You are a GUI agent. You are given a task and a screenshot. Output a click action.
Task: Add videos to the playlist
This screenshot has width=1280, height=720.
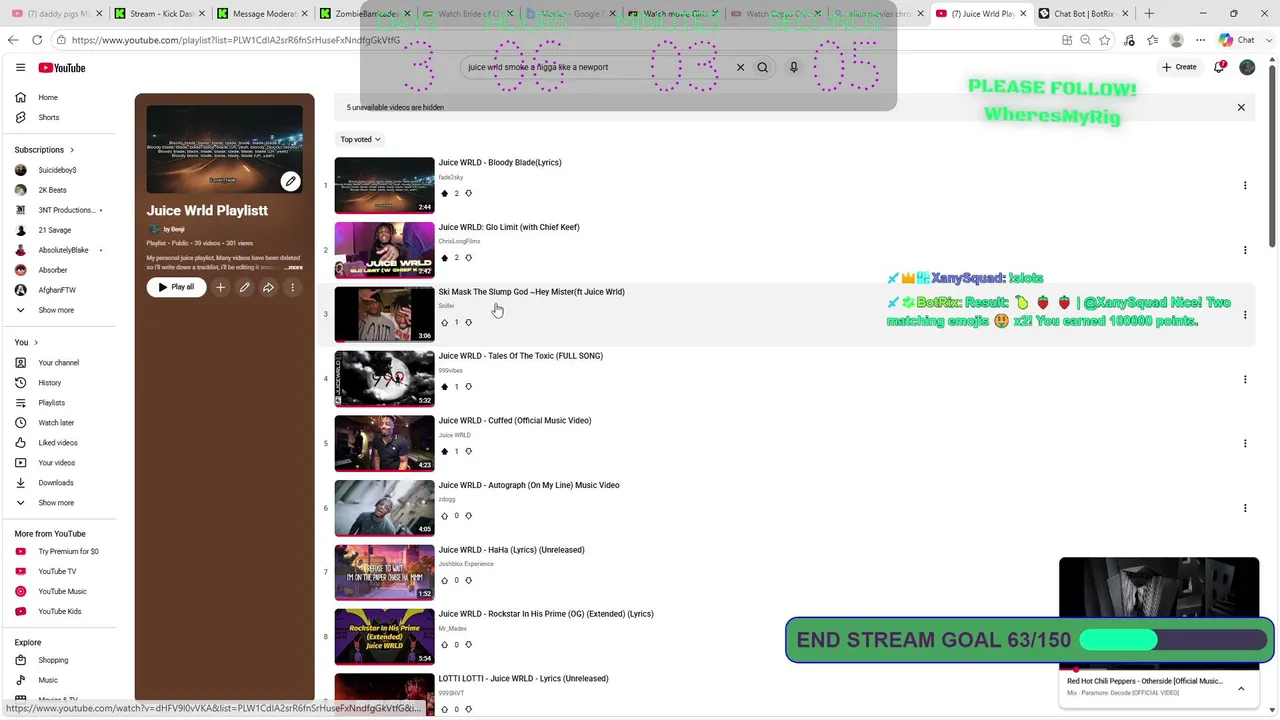tap(220, 288)
